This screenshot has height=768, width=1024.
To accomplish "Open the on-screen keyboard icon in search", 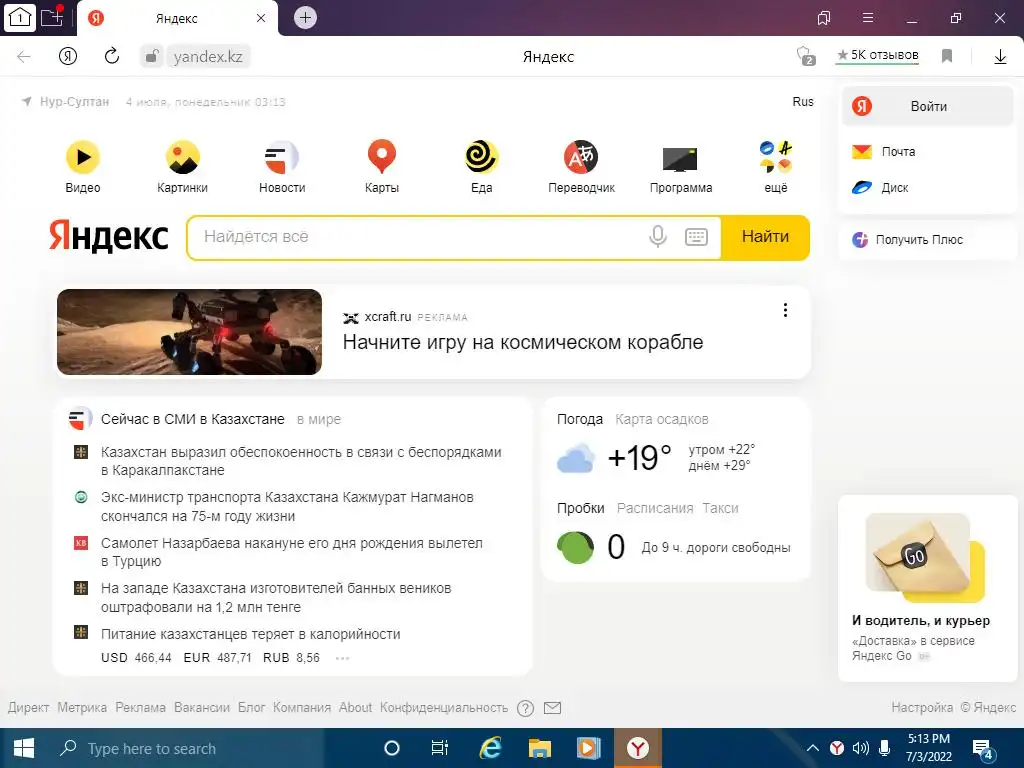I will (696, 236).
